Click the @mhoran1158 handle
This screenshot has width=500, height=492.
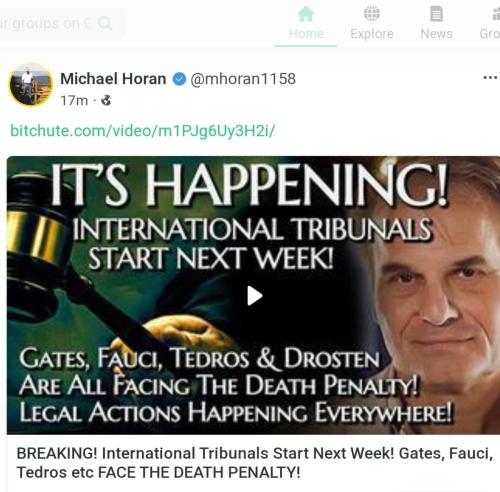(243, 79)
